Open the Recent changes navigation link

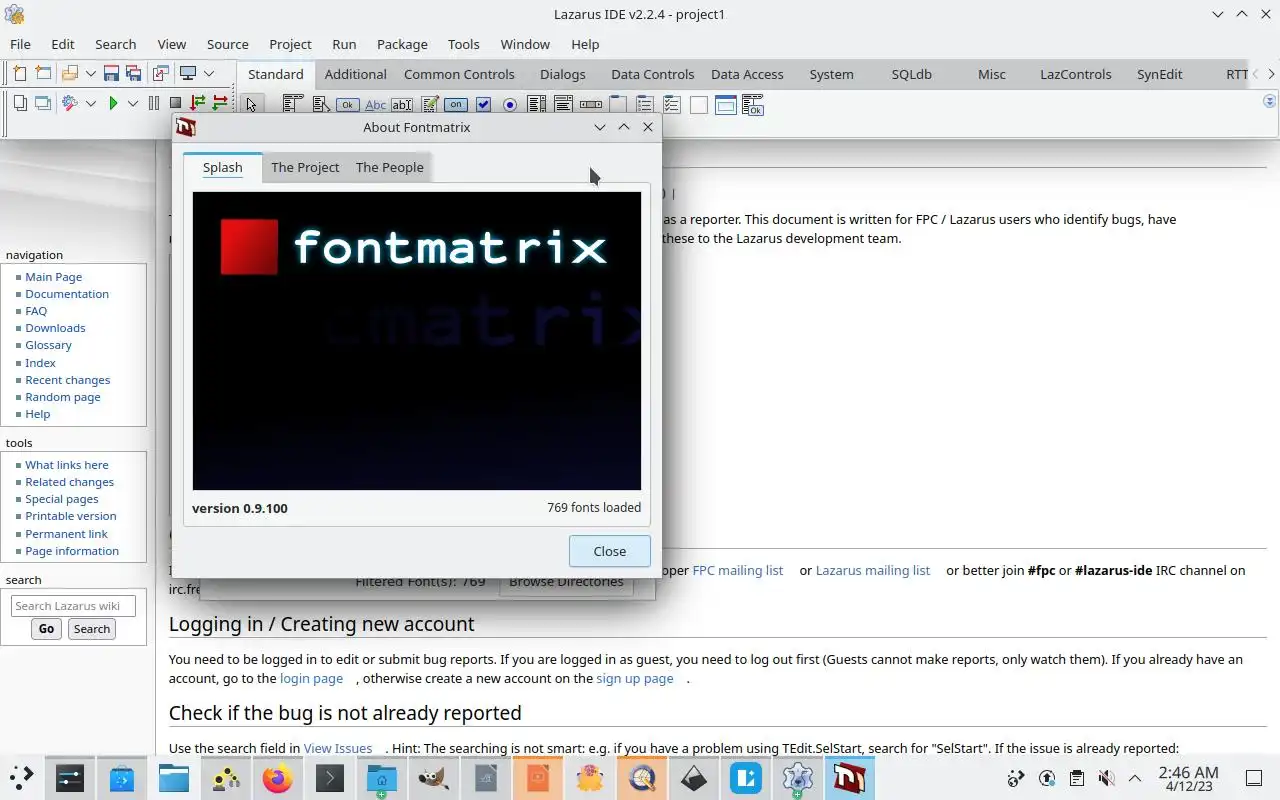coord(68,380)
